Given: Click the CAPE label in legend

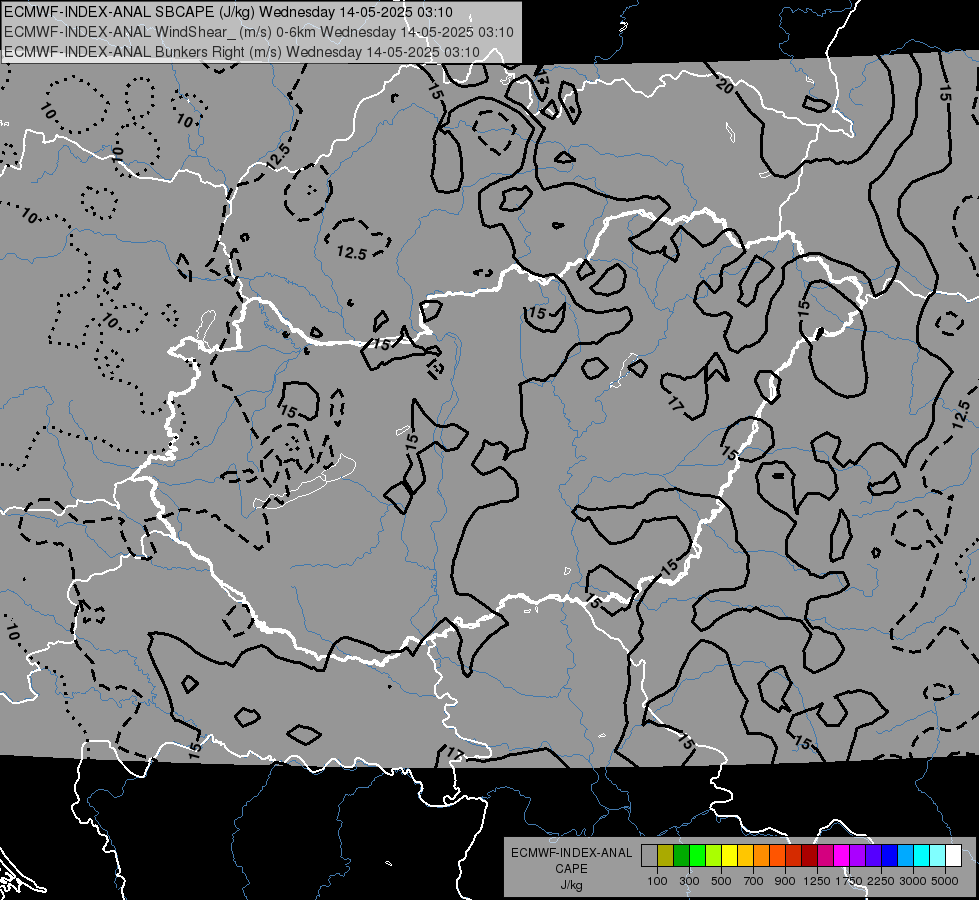Looking at the screenshot, I should click(571, 869).
